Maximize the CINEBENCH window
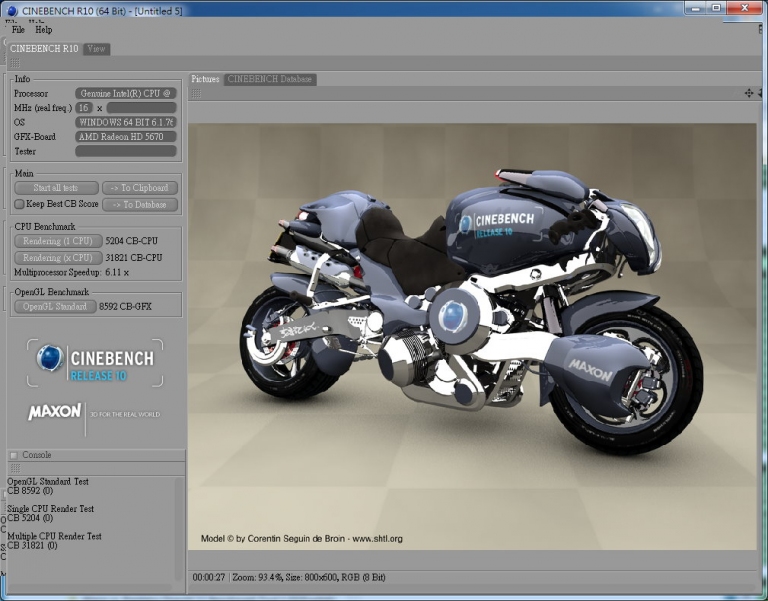The image size is (768, 601). click(716, 8)
